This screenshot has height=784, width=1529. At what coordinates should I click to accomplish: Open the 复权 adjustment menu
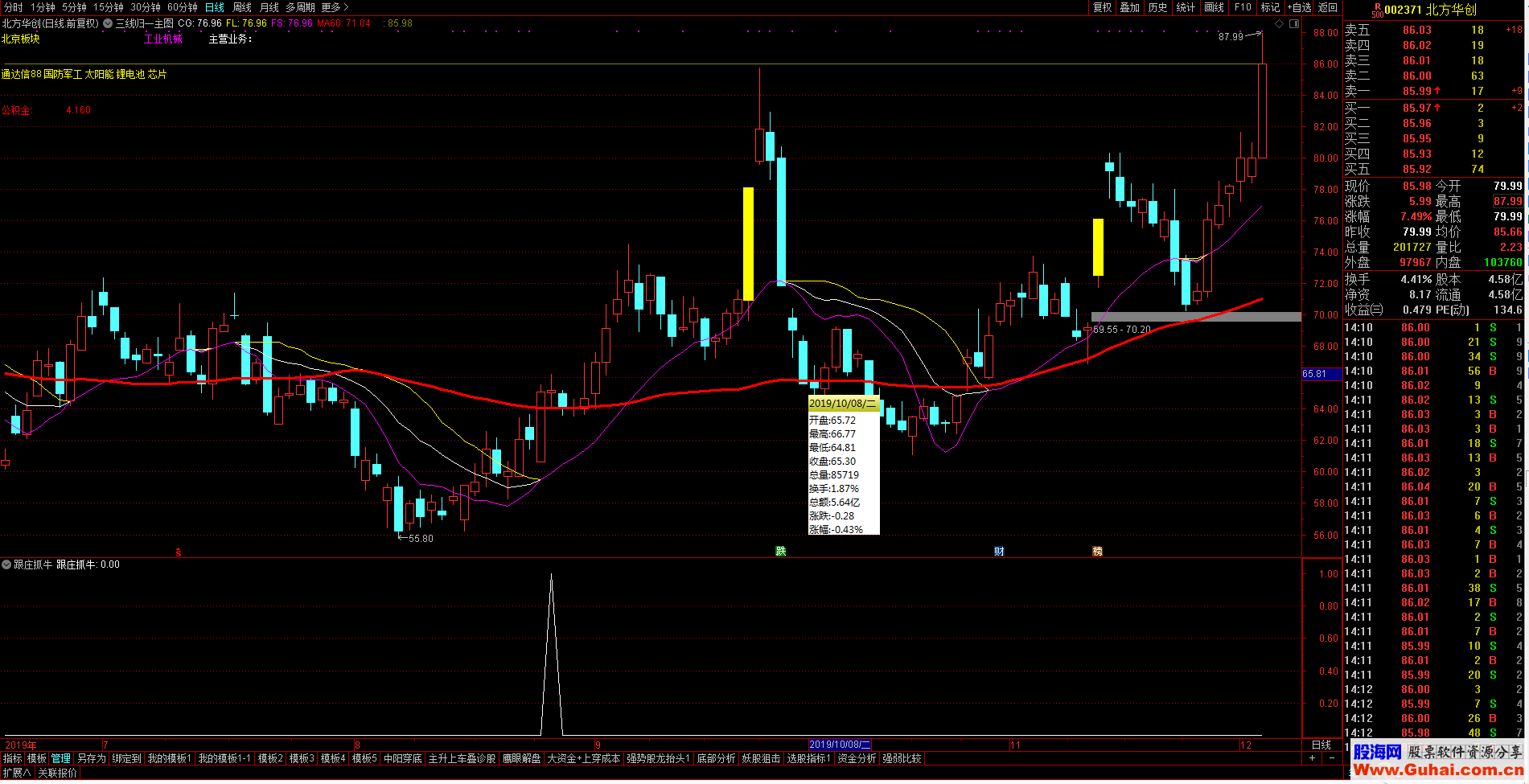click(x=1102, y=7)
